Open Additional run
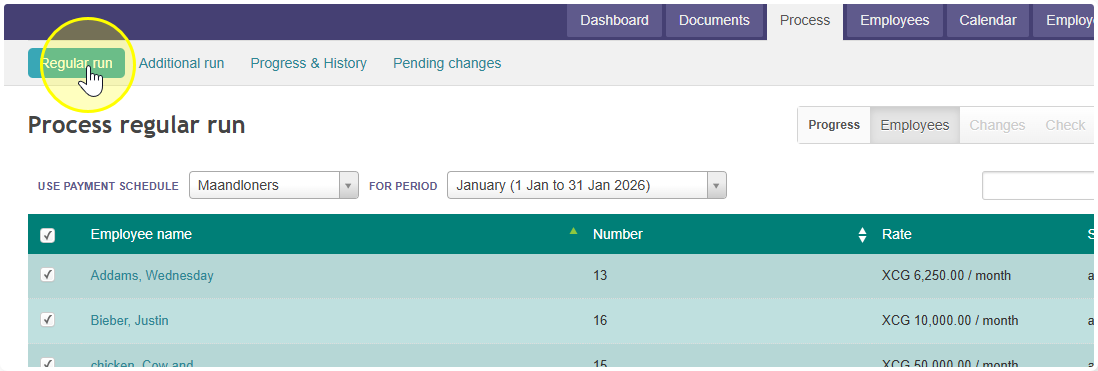Viewport: 1098px width, 371px height. point(181,63)
